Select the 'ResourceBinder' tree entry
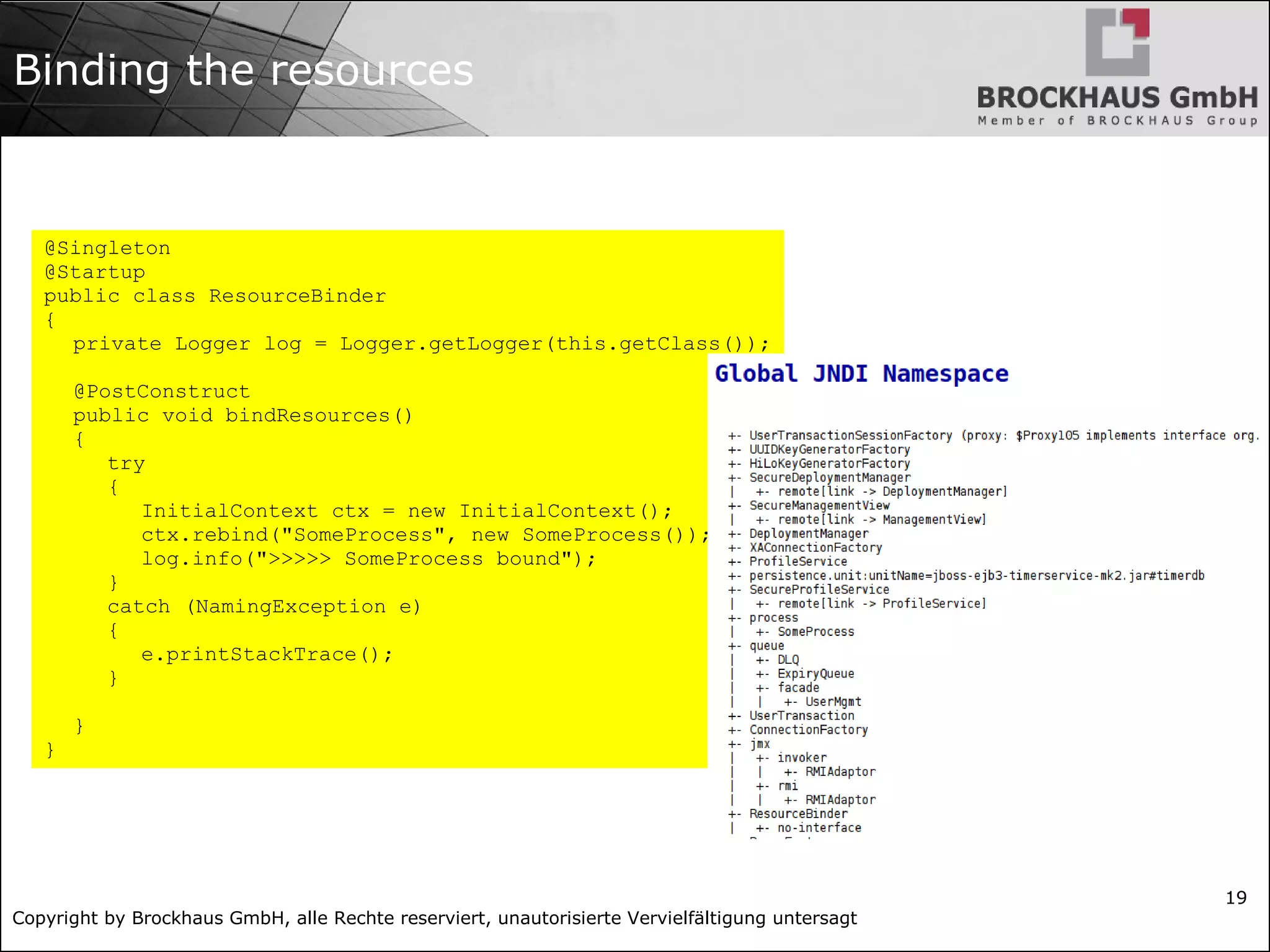The height and width of the screenshot is (952, 1270). 798,814
